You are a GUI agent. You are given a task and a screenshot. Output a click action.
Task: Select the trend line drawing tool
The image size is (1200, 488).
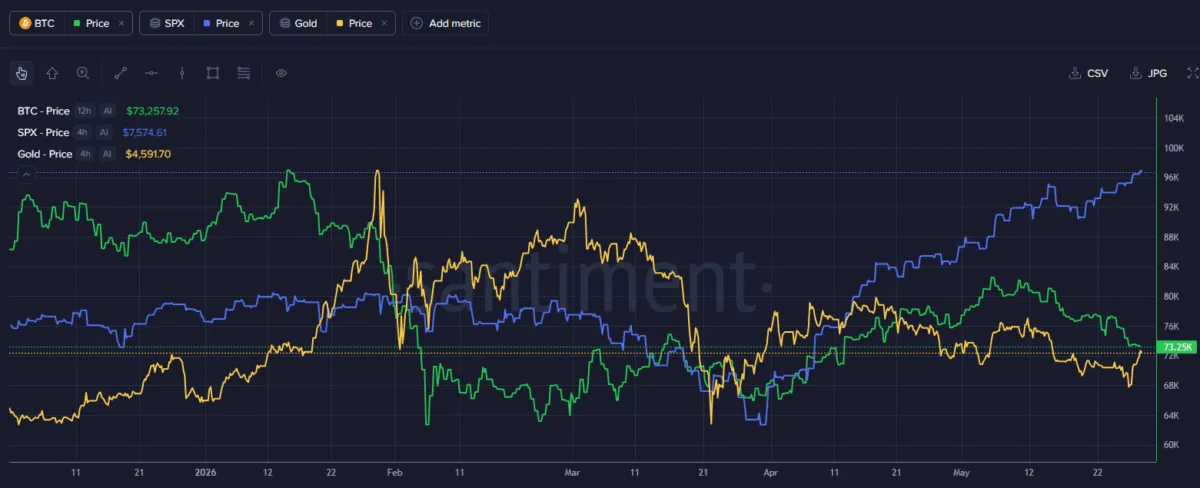(x=121, y=72)
